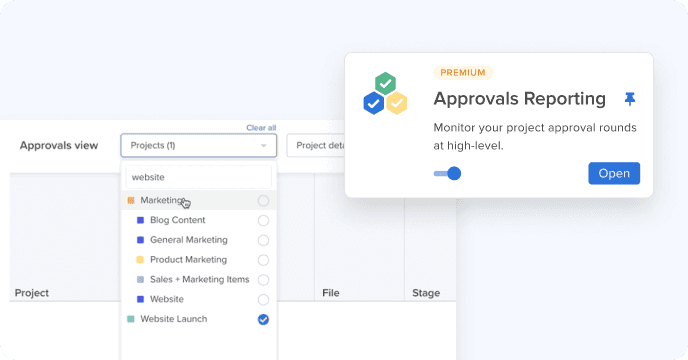The width and height of the screenshot is (688, 360).
Task: Click the File column header
Action: click(x=330, y=293)
